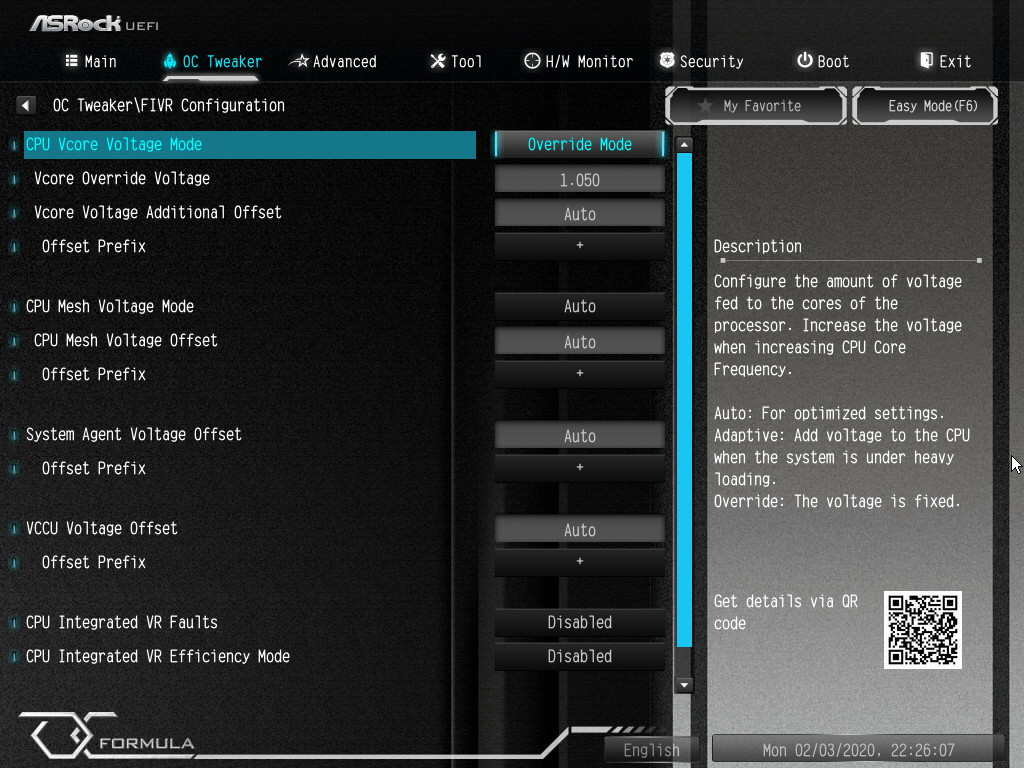Screen dimensions: 1024x768
Task: Click the blue settings-list scrollbar thumb
Action: (684, 400)
